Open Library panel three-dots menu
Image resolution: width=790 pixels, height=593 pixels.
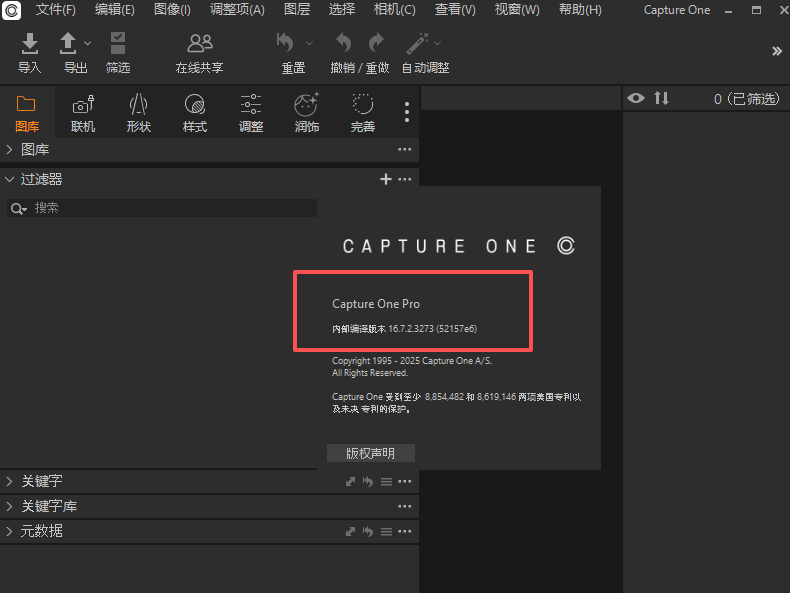pyautogui.click(x=405, y=149)
